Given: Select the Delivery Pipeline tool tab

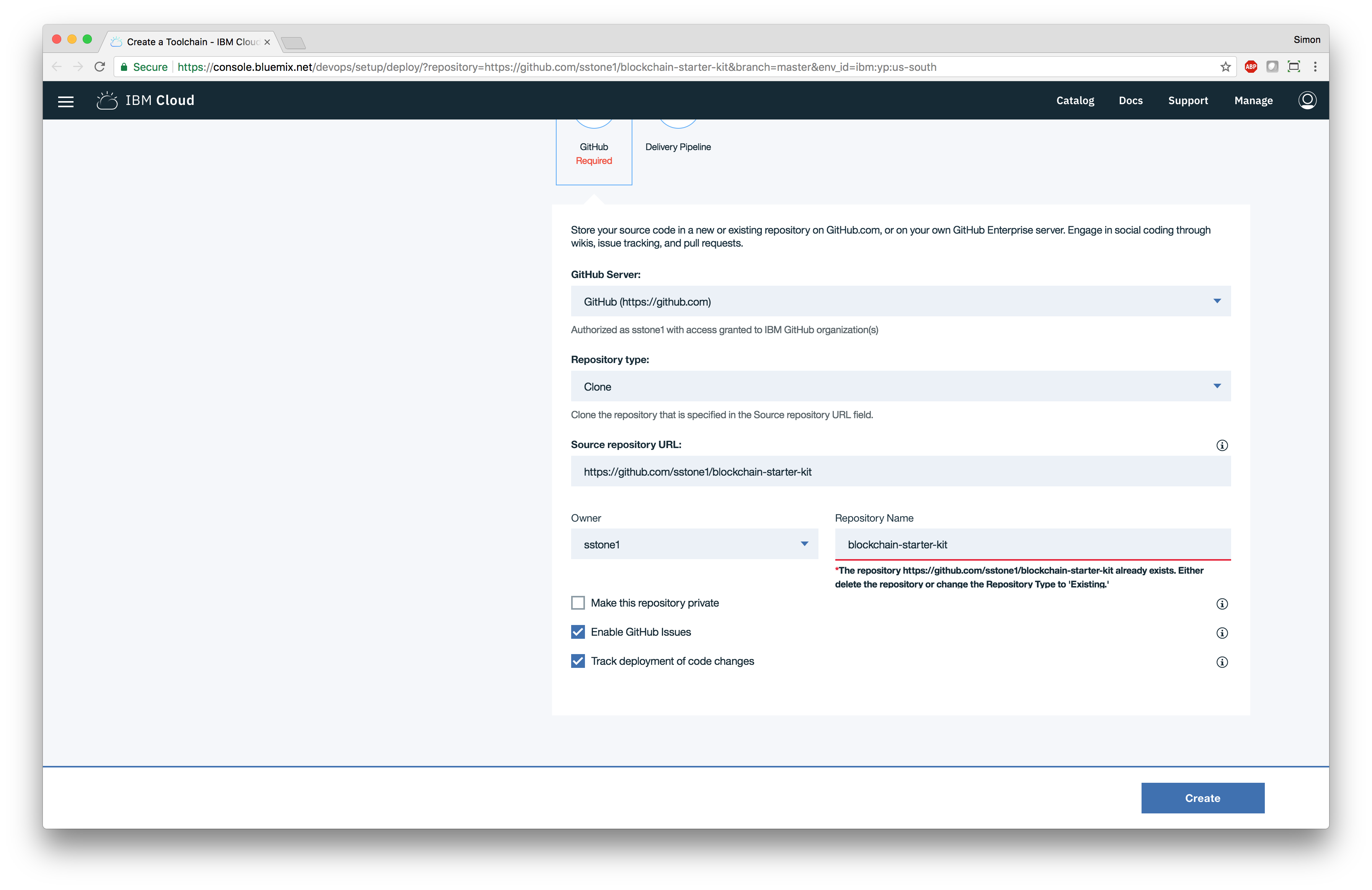Looking at the screenshot, I should click(678, 147).
